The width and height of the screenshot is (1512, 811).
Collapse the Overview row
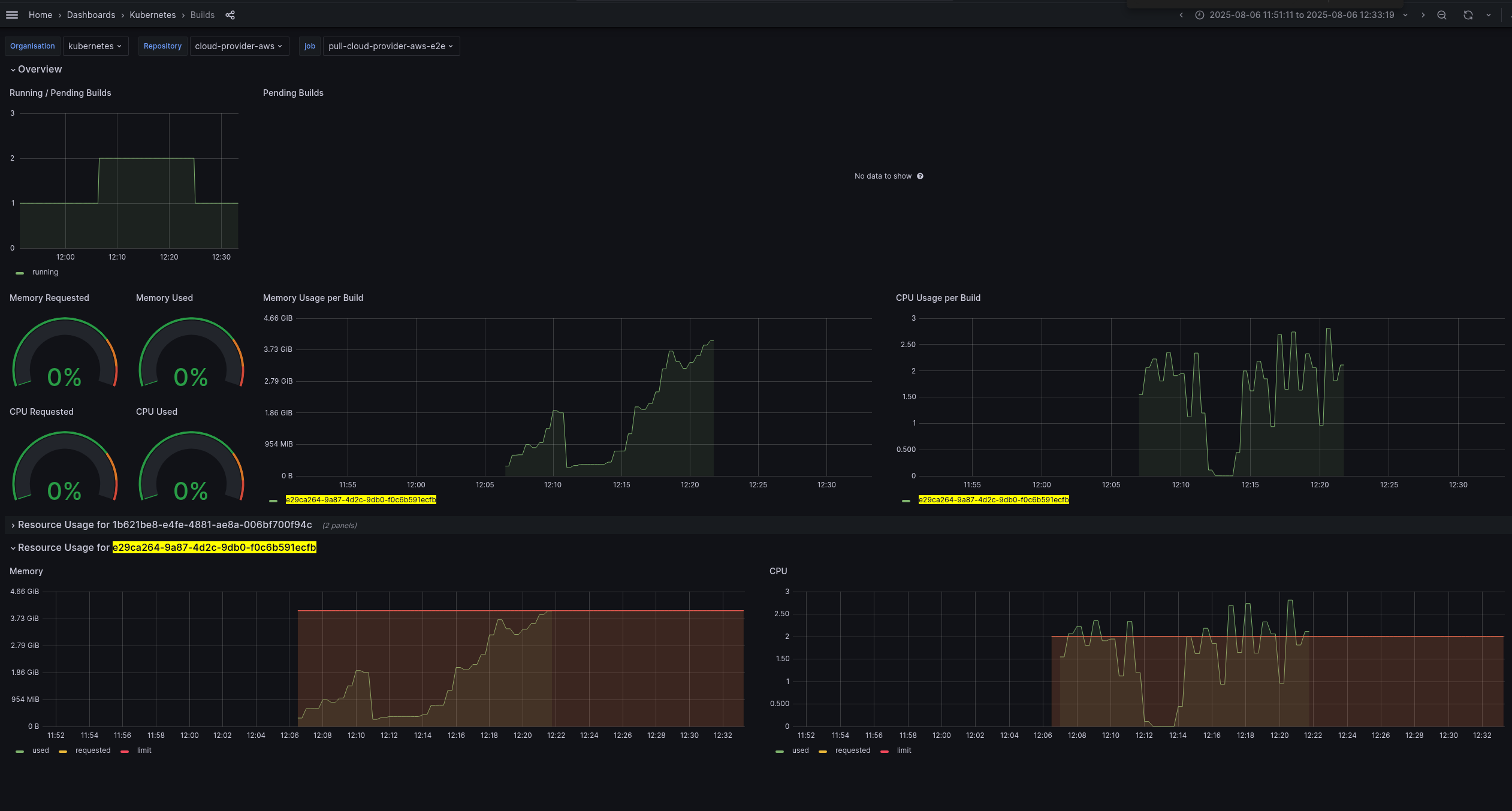[40, 70]
